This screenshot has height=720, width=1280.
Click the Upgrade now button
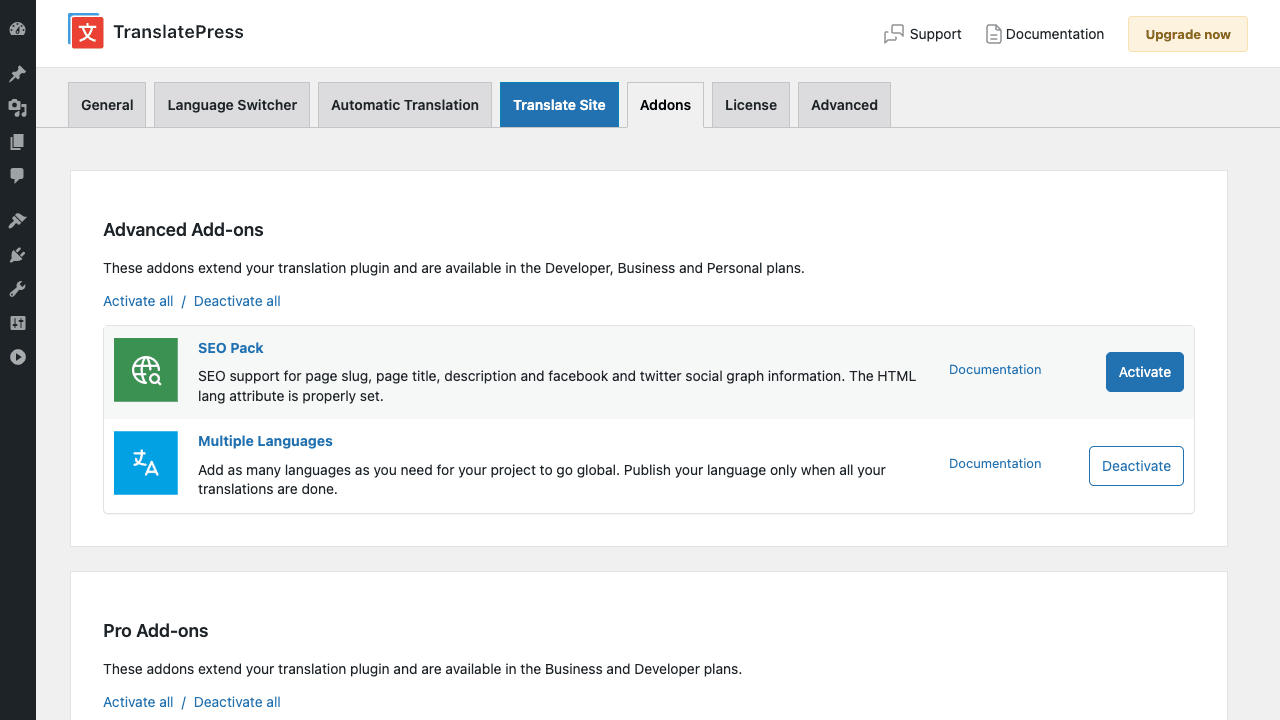point(1188,34)
